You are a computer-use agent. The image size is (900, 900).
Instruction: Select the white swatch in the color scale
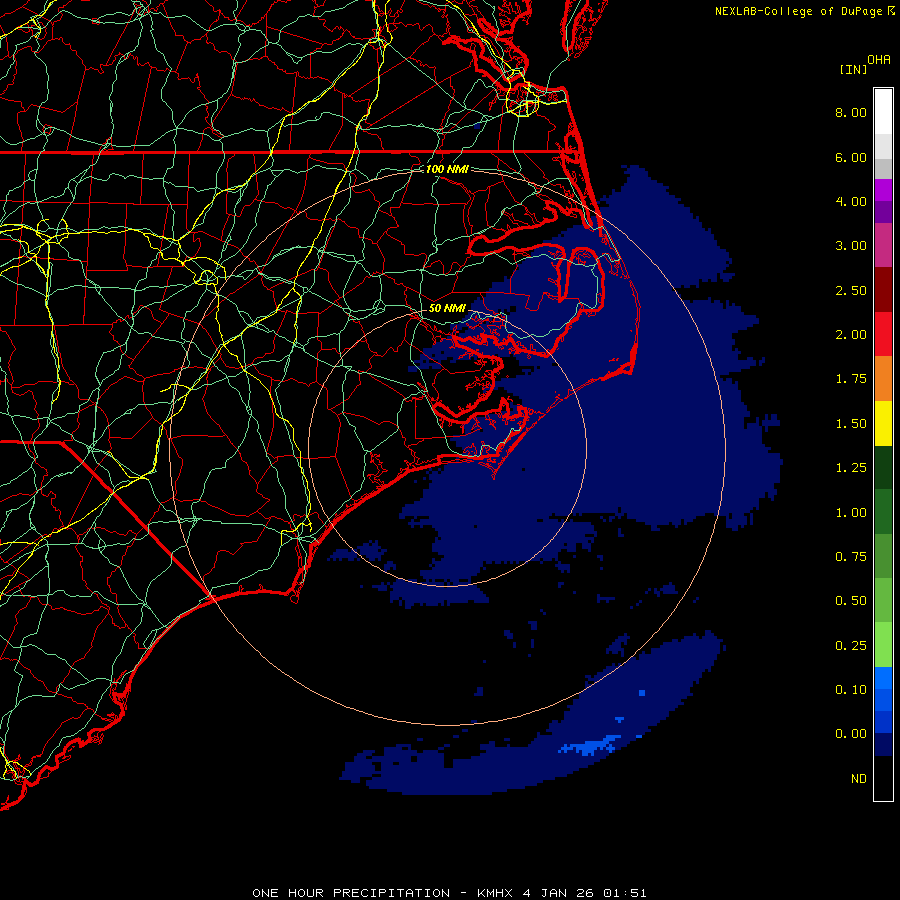coord(883,112)
